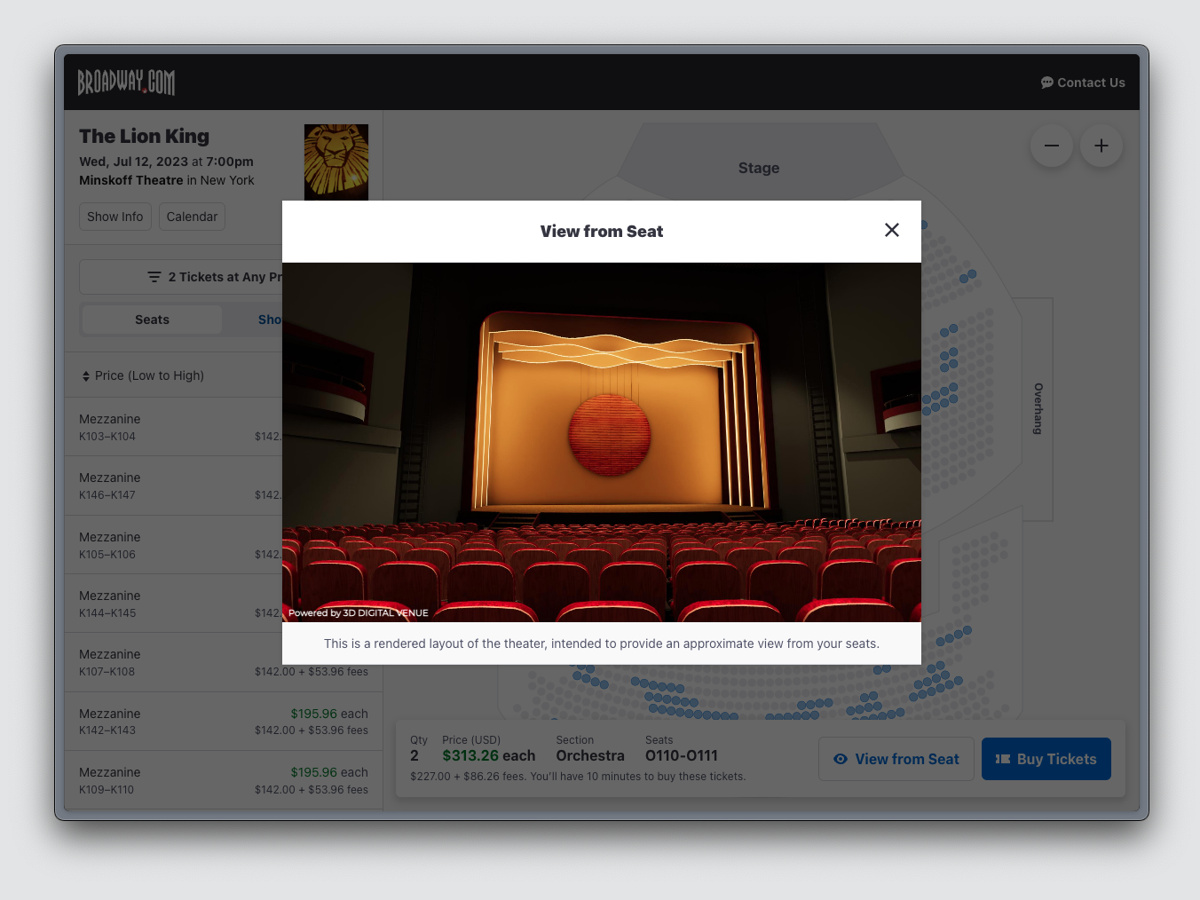Close the View from Seat dialog
The image size is (1200, 900).
(x=892, y=230)
